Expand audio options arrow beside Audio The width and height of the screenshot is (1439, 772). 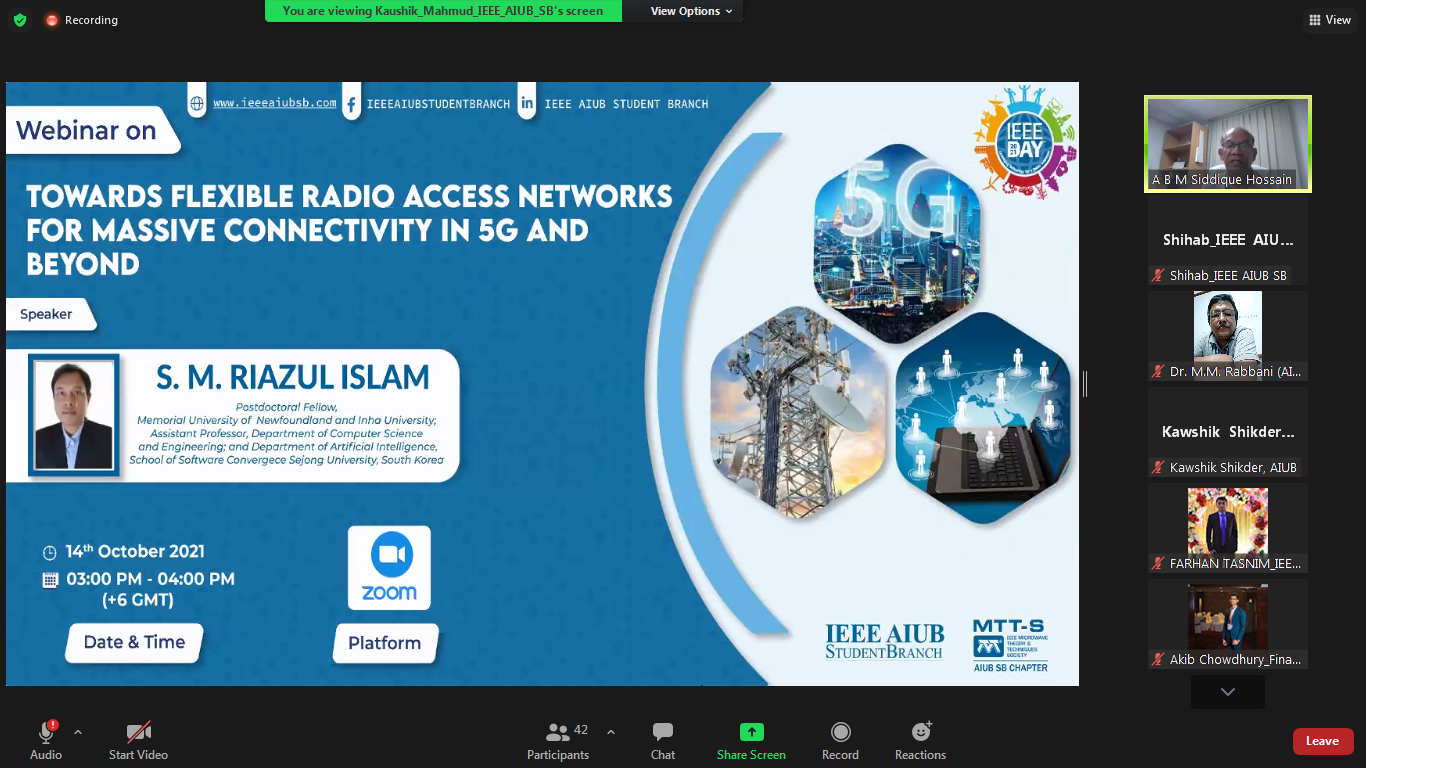click(78, 732)
